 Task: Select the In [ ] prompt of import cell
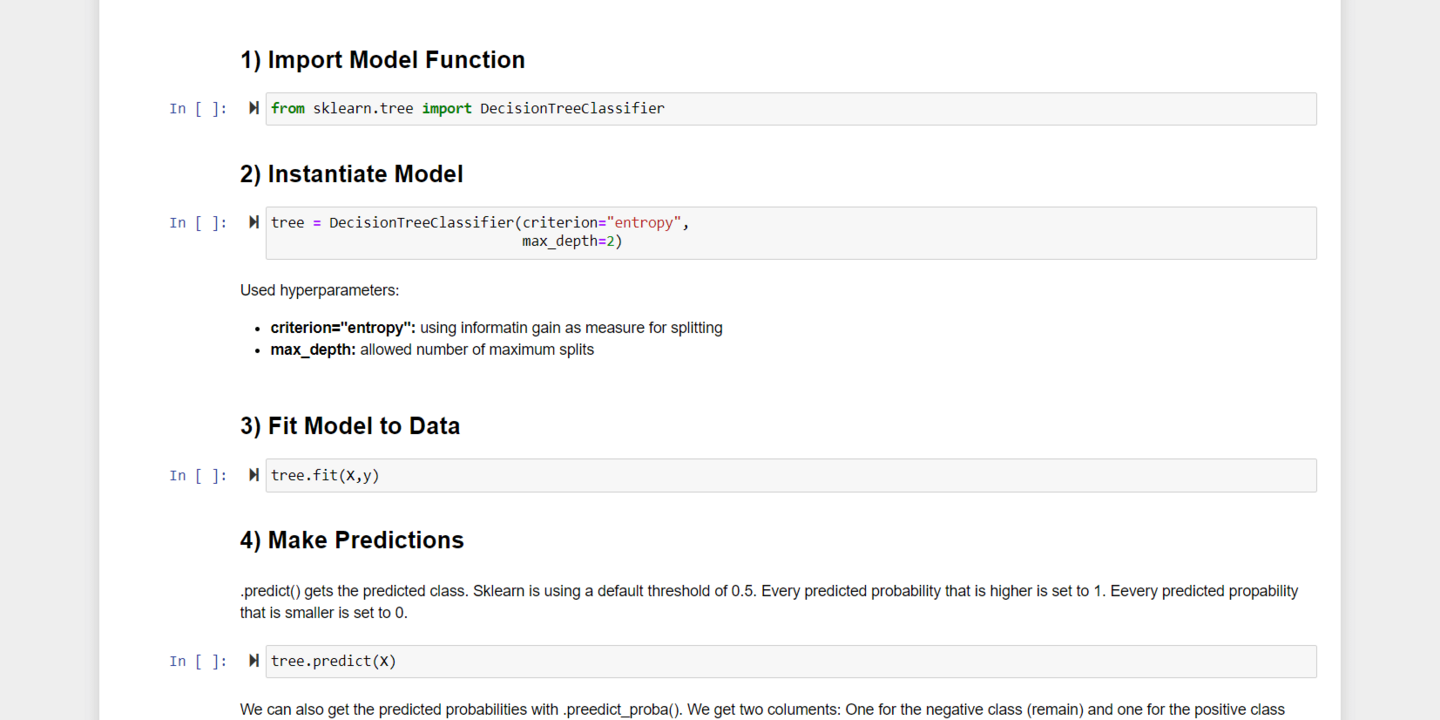pos(197,109)
